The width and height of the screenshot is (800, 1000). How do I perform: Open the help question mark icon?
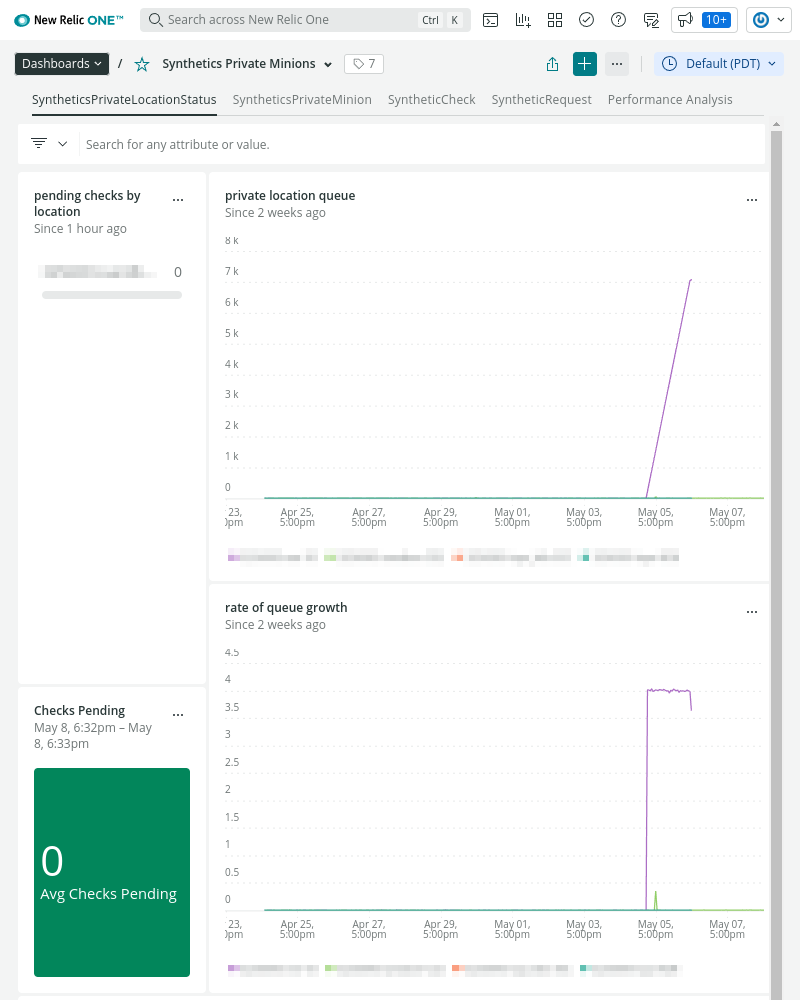pos(618,19)
